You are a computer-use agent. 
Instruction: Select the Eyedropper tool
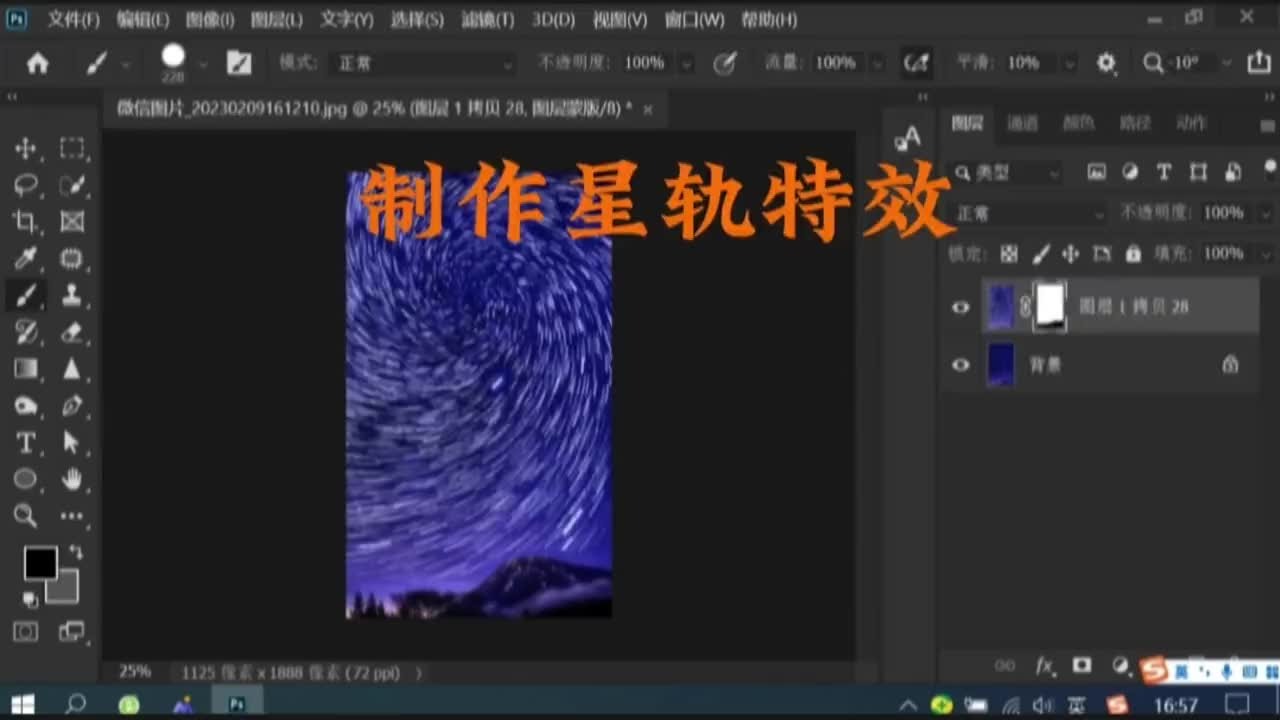26,258
